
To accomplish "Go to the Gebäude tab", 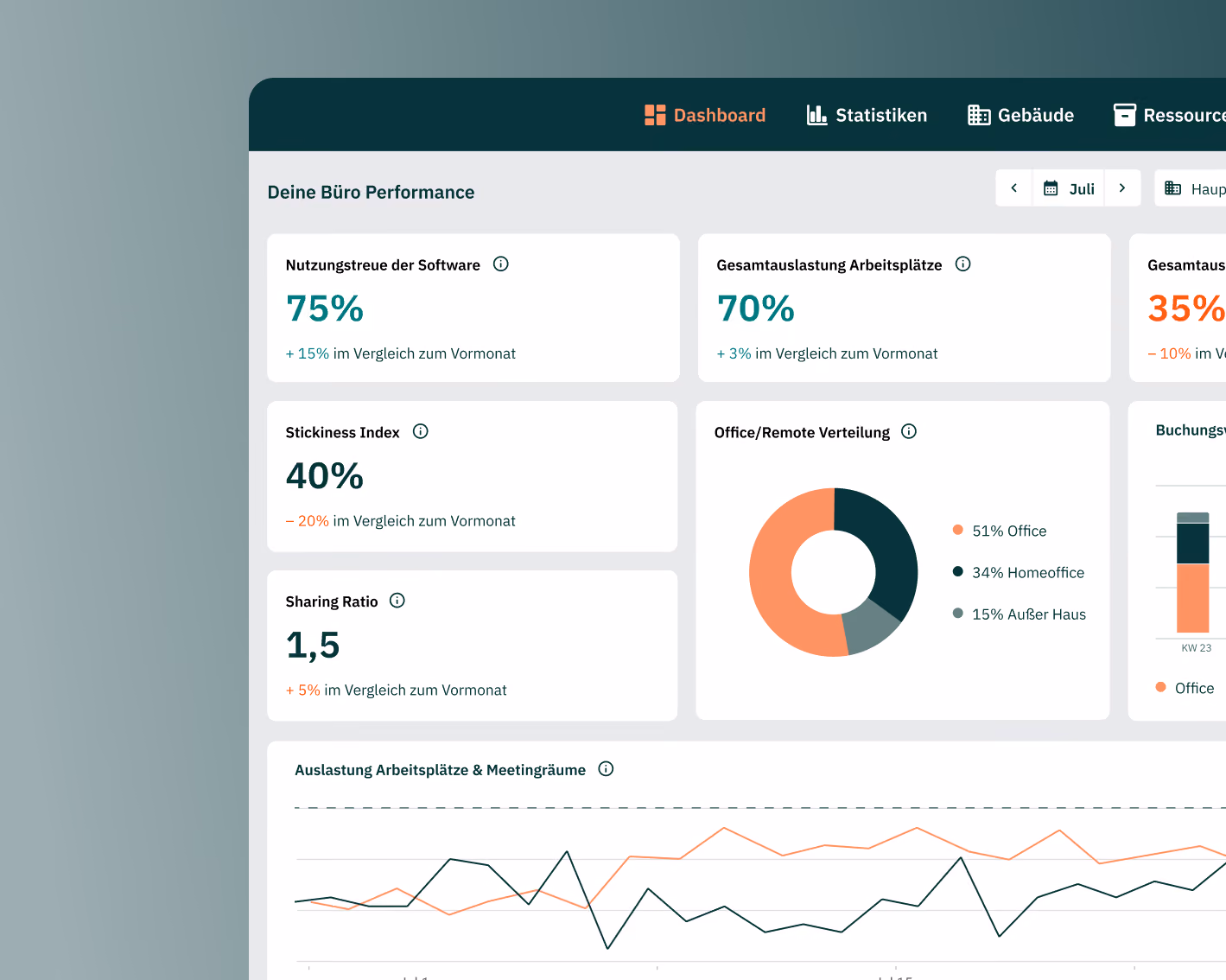I will tap(1020, 115).
